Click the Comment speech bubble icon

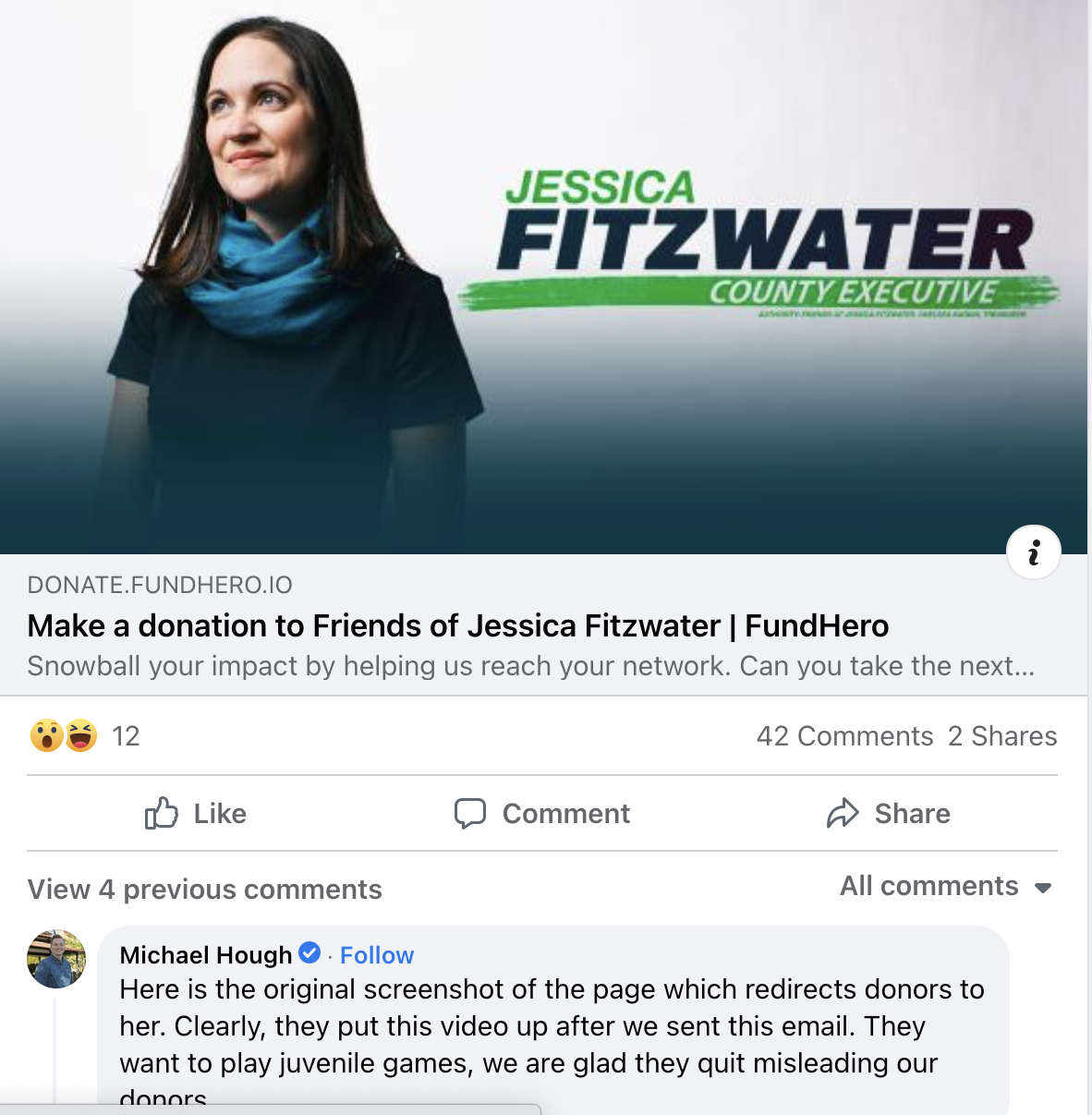[469, 813]
